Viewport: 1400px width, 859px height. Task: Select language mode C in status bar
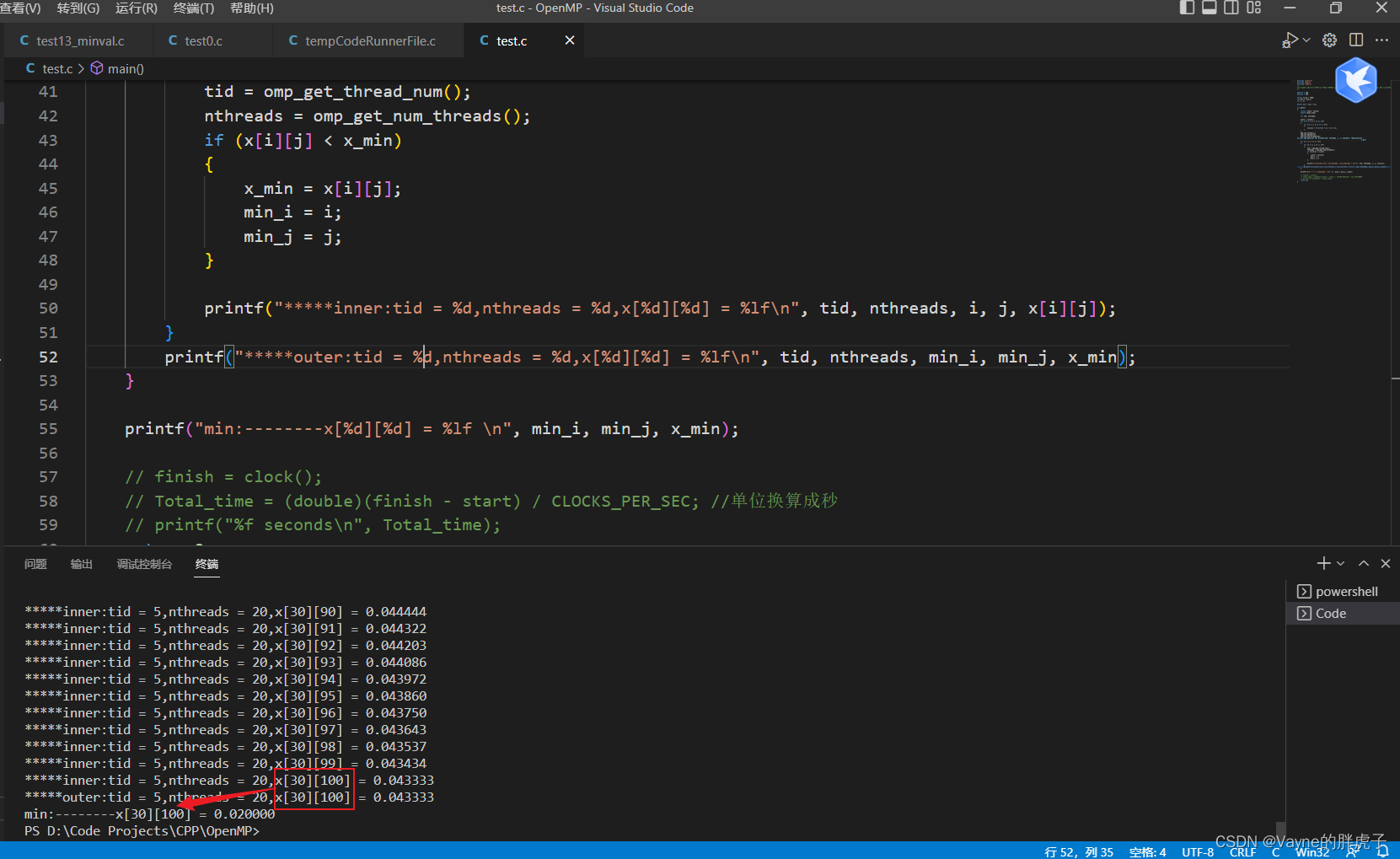point(1275,851)
